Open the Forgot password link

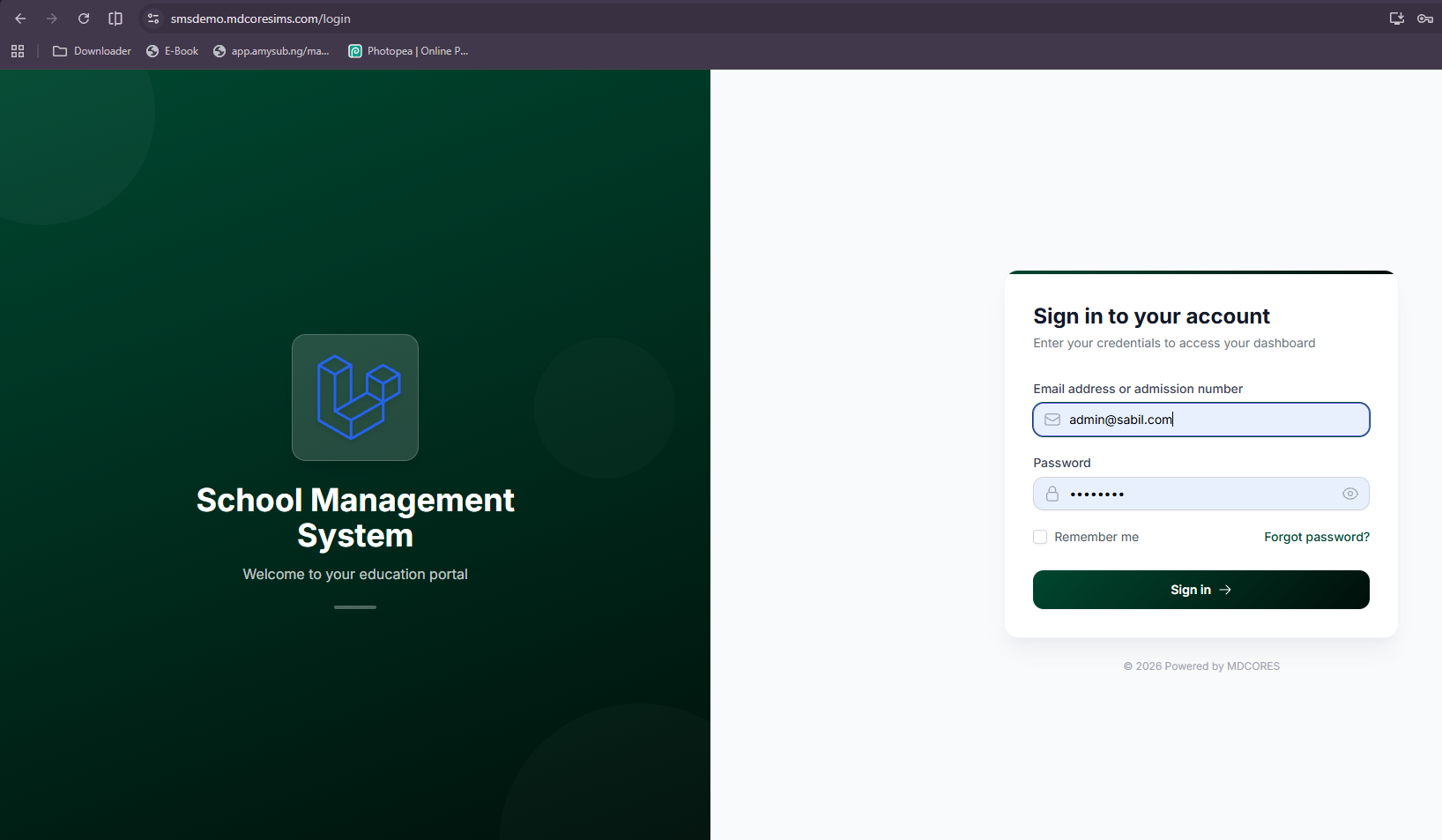coord(1317,537)
